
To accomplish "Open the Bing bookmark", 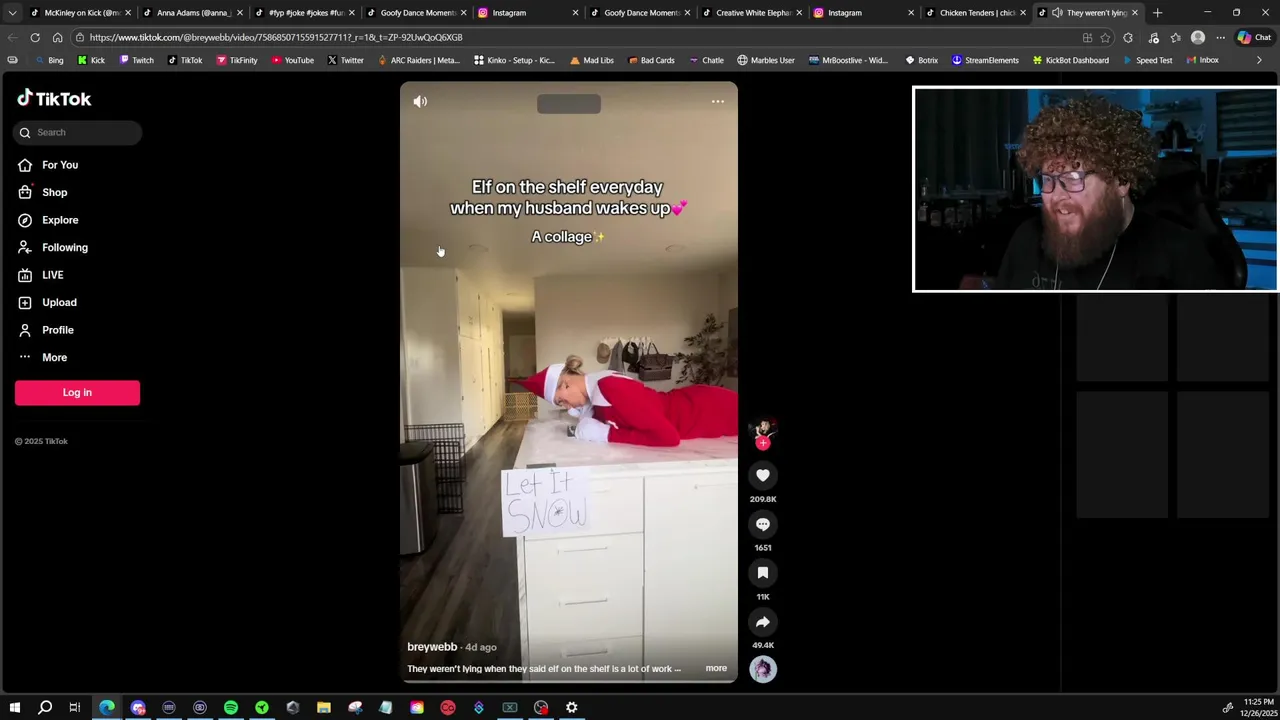I will (x=49, y=60).
